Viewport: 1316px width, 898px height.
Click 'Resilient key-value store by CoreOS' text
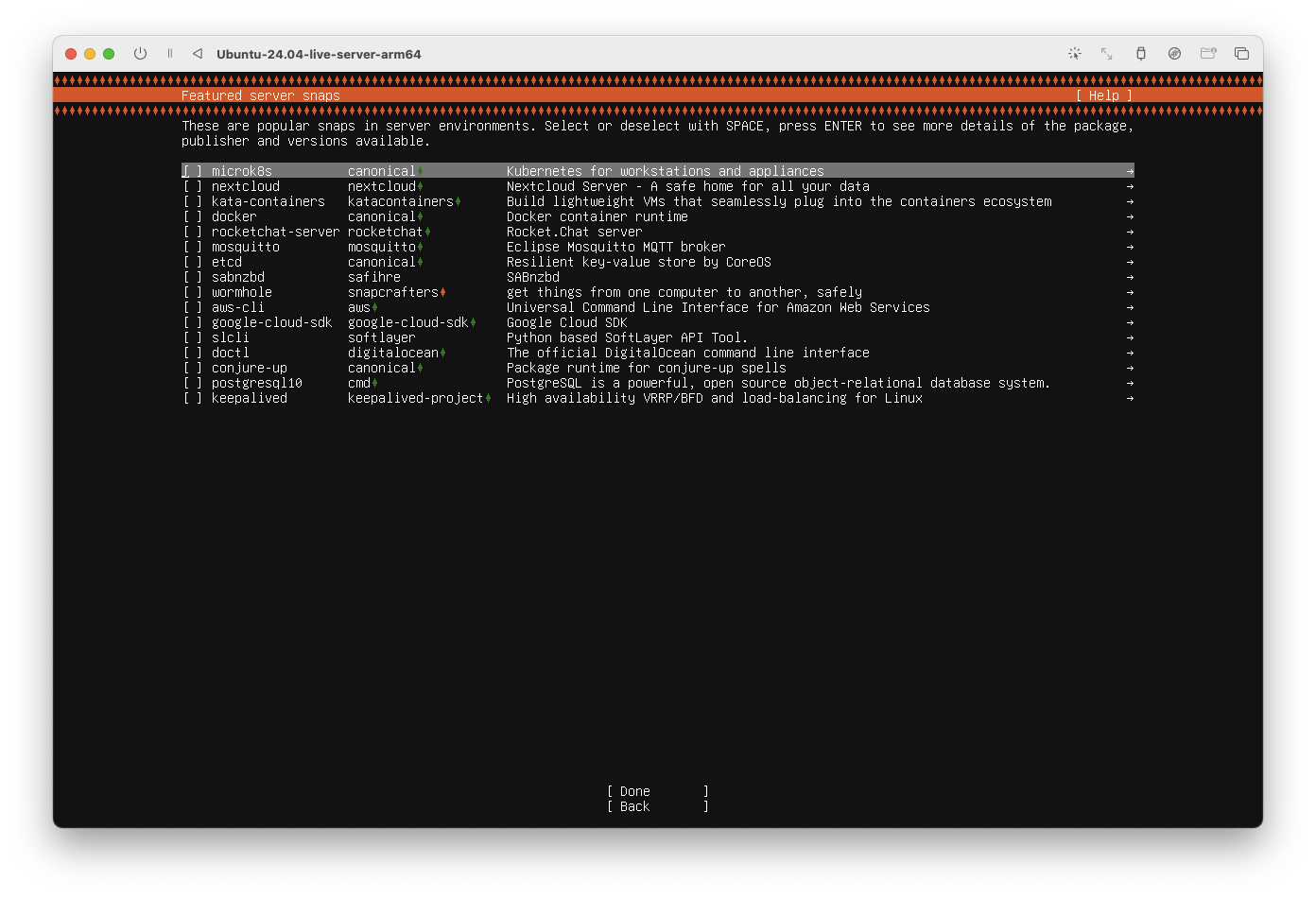click(639, 262)
